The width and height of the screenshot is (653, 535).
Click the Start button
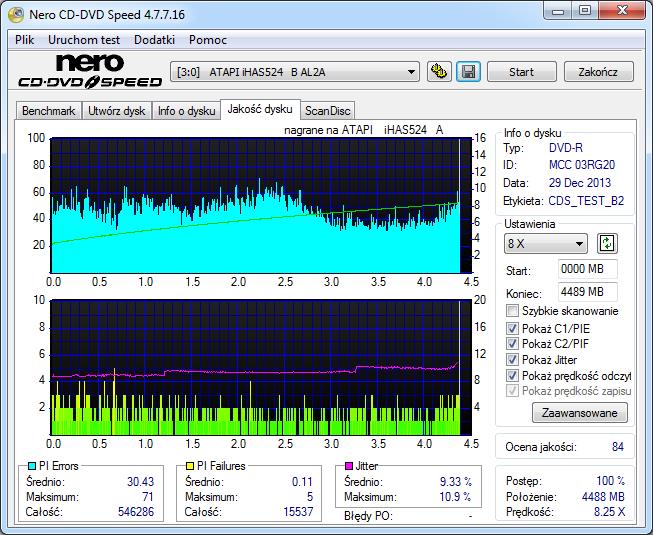pyautogui.click(x=521, y=72)
